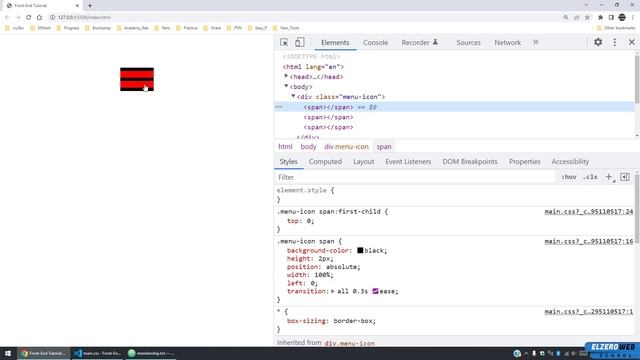This screenshot has width=640, height=360.
Task: Reload the page in Chrome
Action: [x=28, y=17]
